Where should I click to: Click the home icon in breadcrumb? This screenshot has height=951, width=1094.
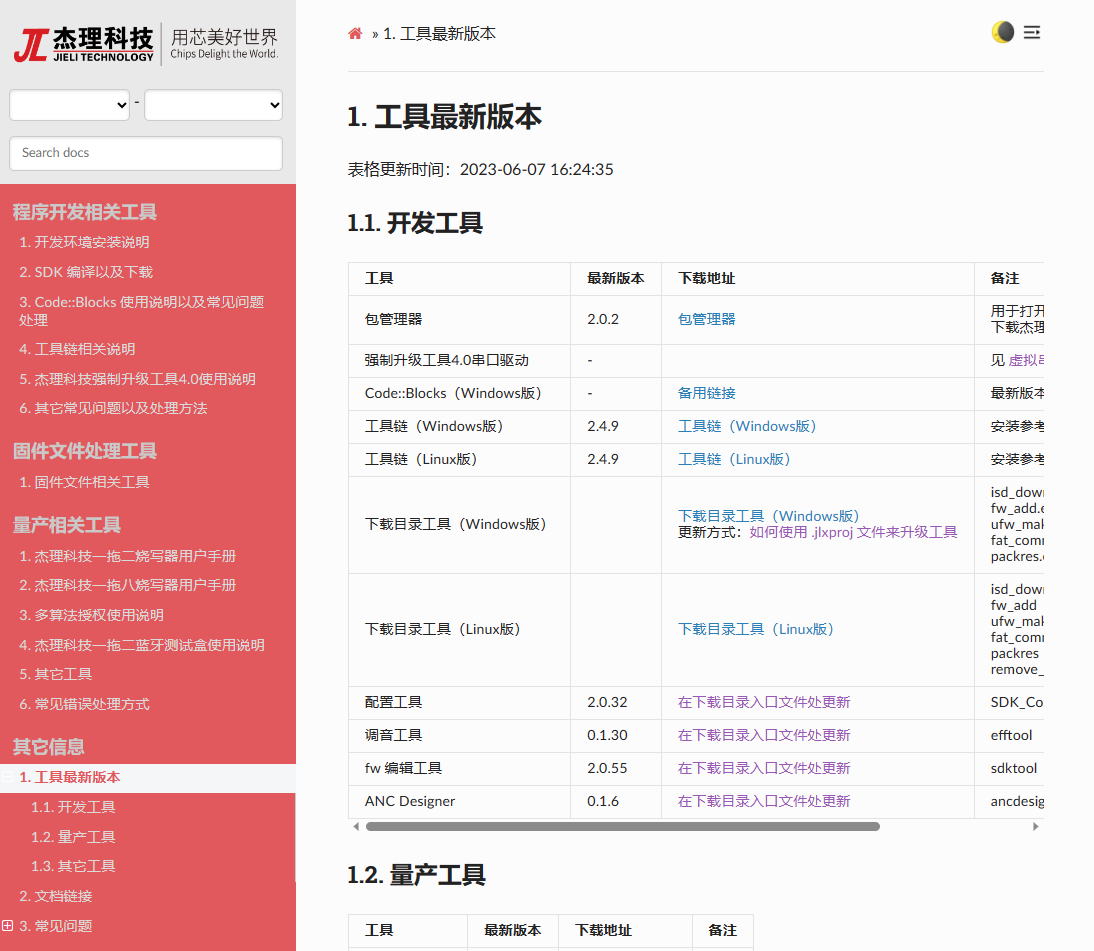[355, 33]
